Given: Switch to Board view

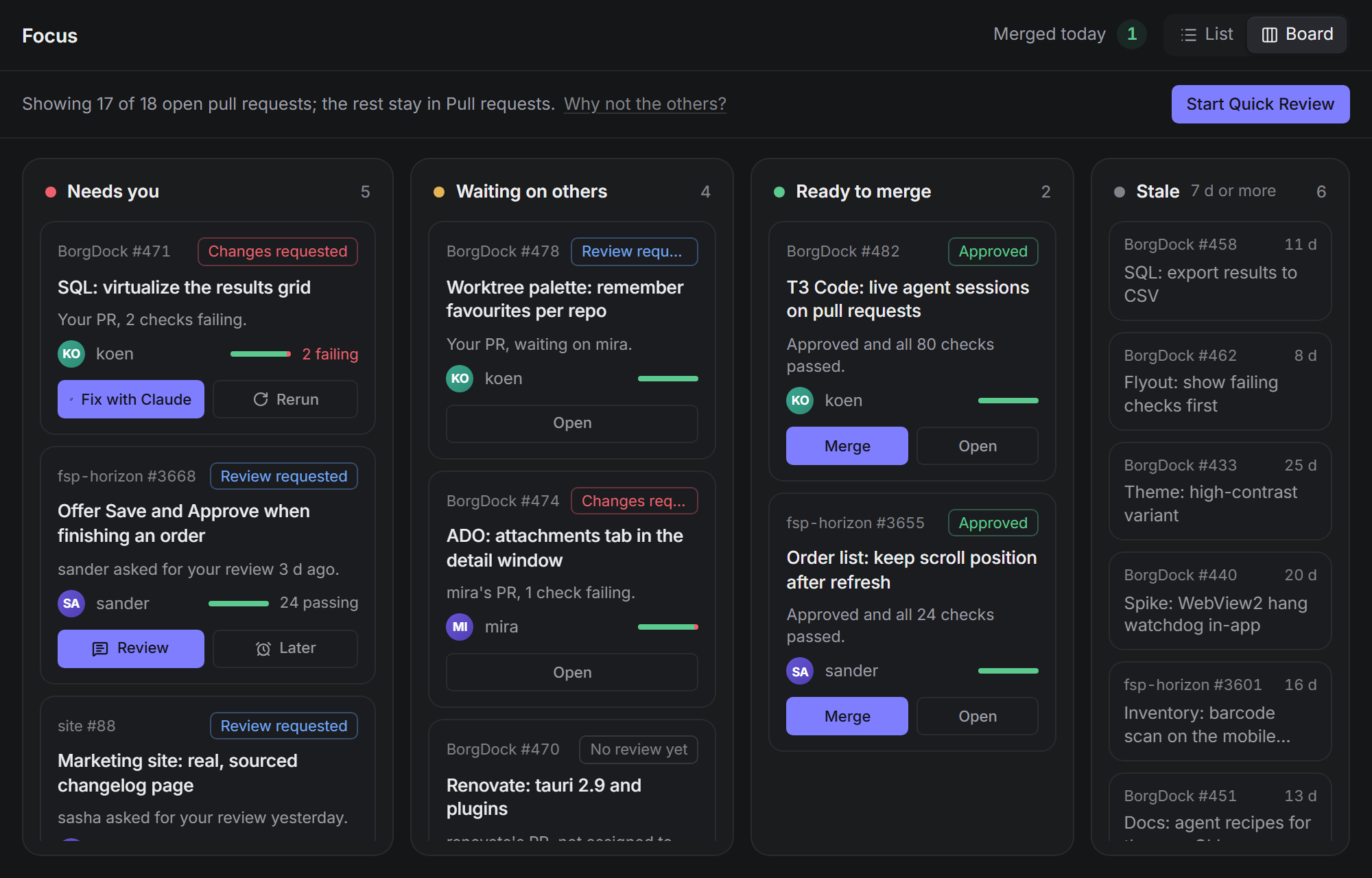Looking at the screenshot, I should (x=1297, y=34).
